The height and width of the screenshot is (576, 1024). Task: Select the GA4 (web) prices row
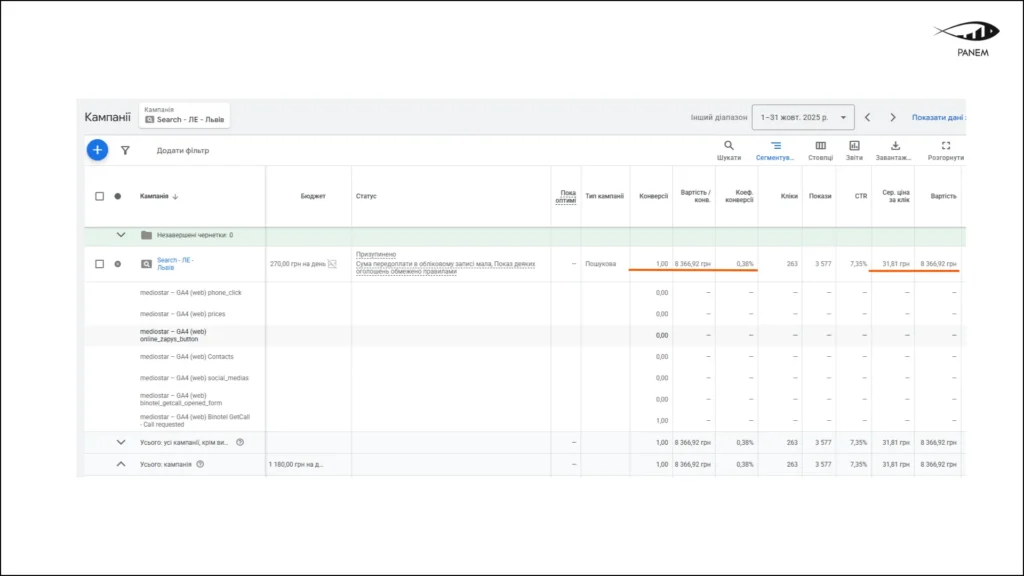pos(182,314)
